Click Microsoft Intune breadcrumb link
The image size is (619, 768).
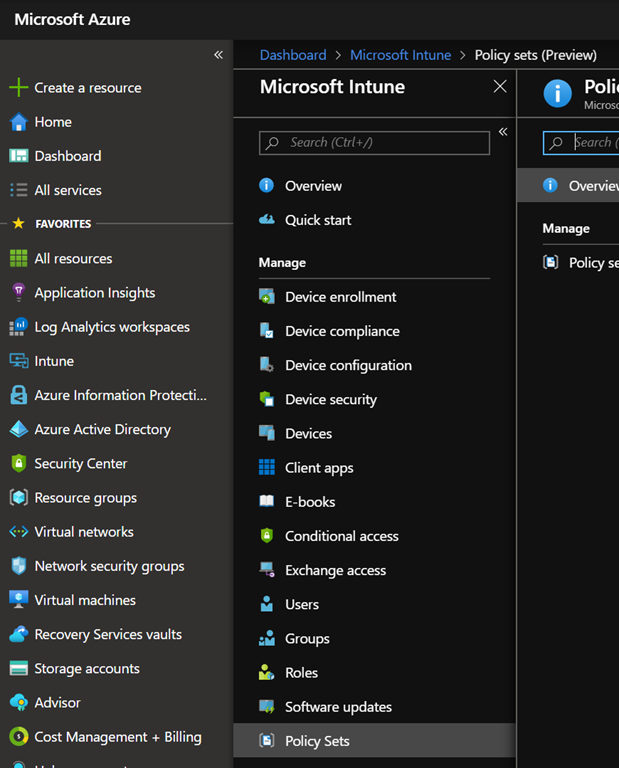click(x=400, y=55)
